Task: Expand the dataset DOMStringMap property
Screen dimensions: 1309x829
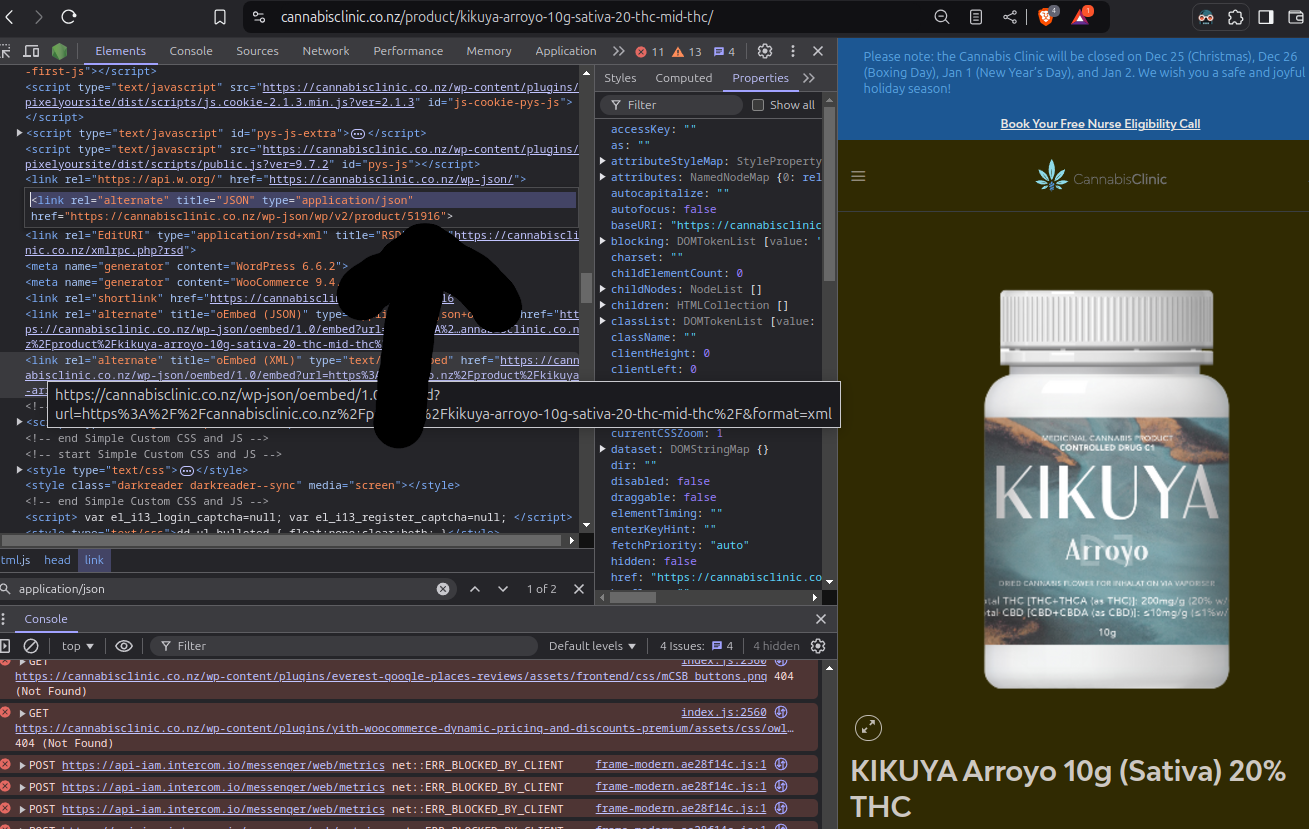Action: point(602,449)
